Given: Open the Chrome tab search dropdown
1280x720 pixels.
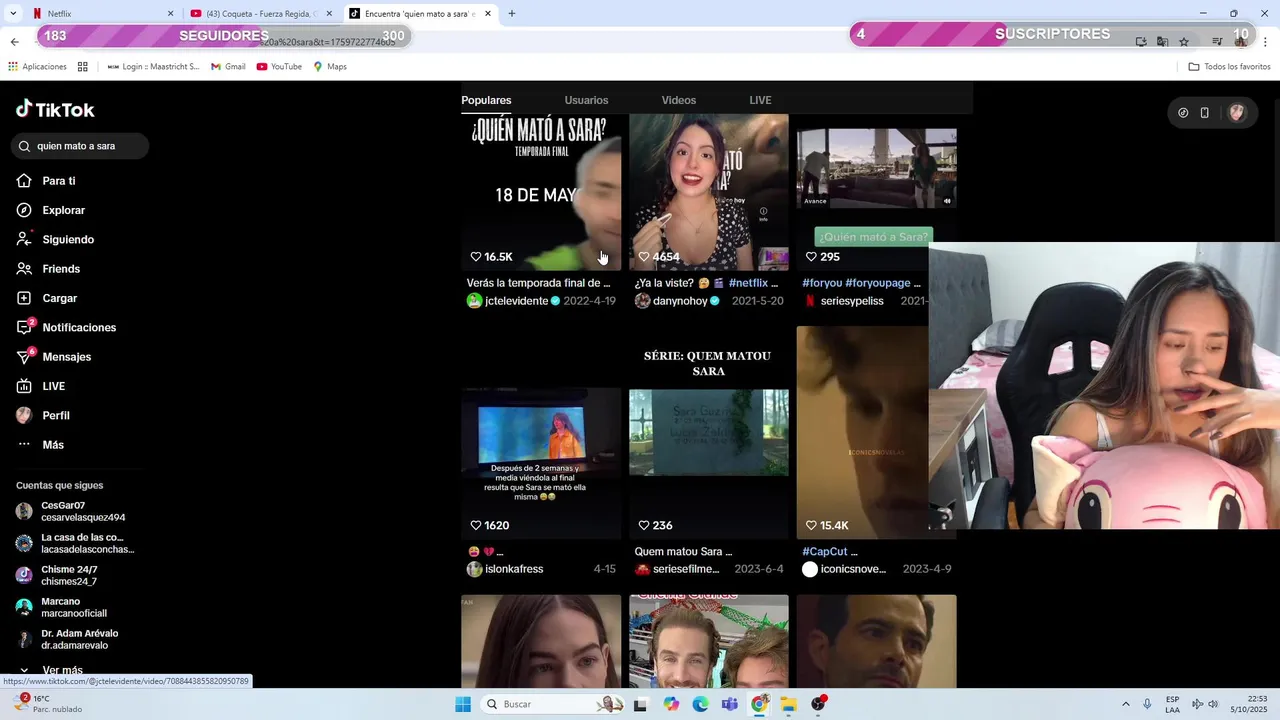Looking at the screenshot, I should coord(13,14).
